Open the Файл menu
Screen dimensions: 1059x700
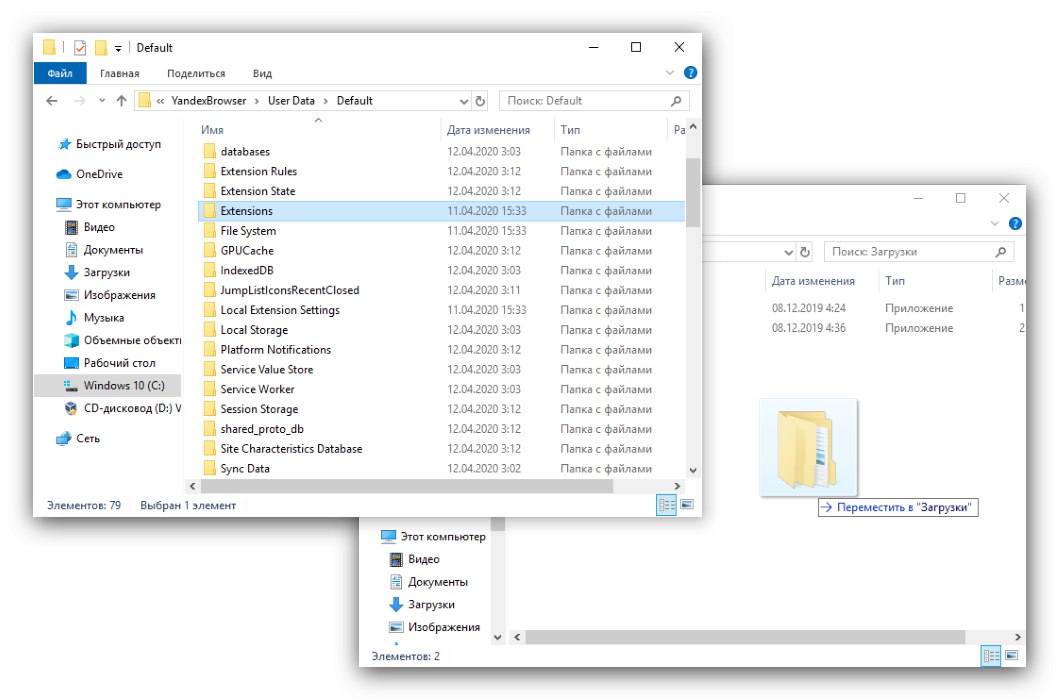click(60, 73)
